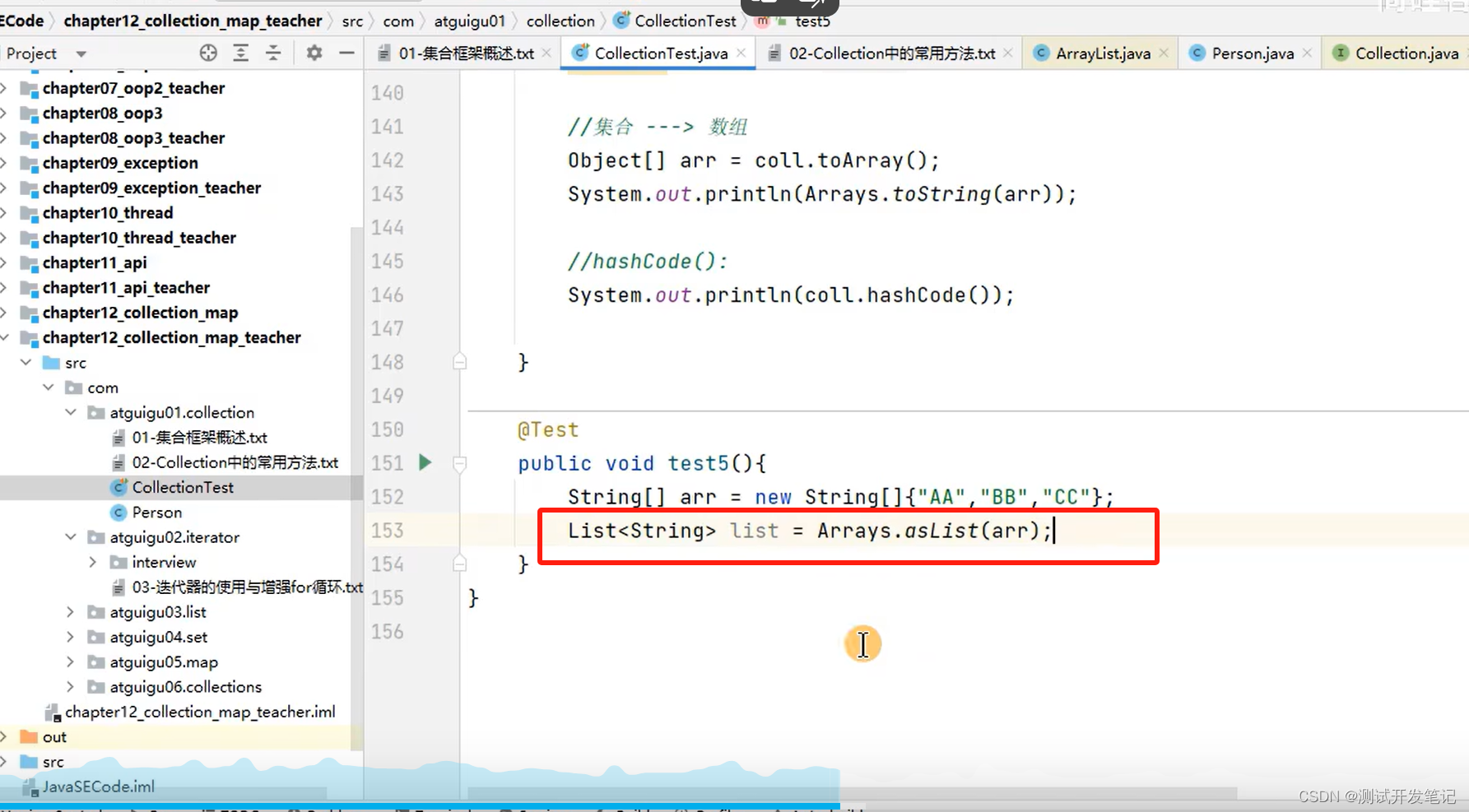Select CollectionTest class in project tree

(x=183, y=487)
